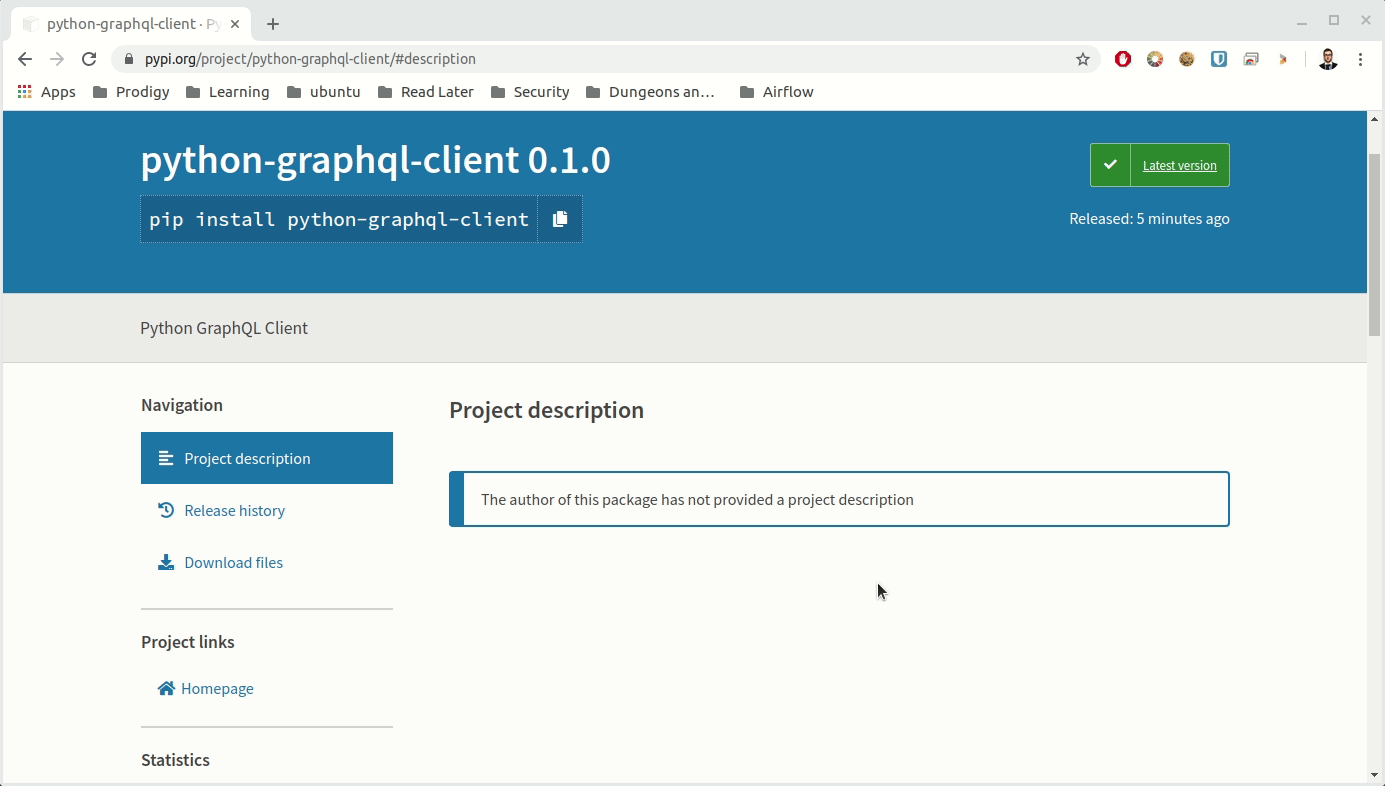Open the Dungeons an... bookmark folder
This screenshot has width=1385, height=786.
click(x=650, y=92)
